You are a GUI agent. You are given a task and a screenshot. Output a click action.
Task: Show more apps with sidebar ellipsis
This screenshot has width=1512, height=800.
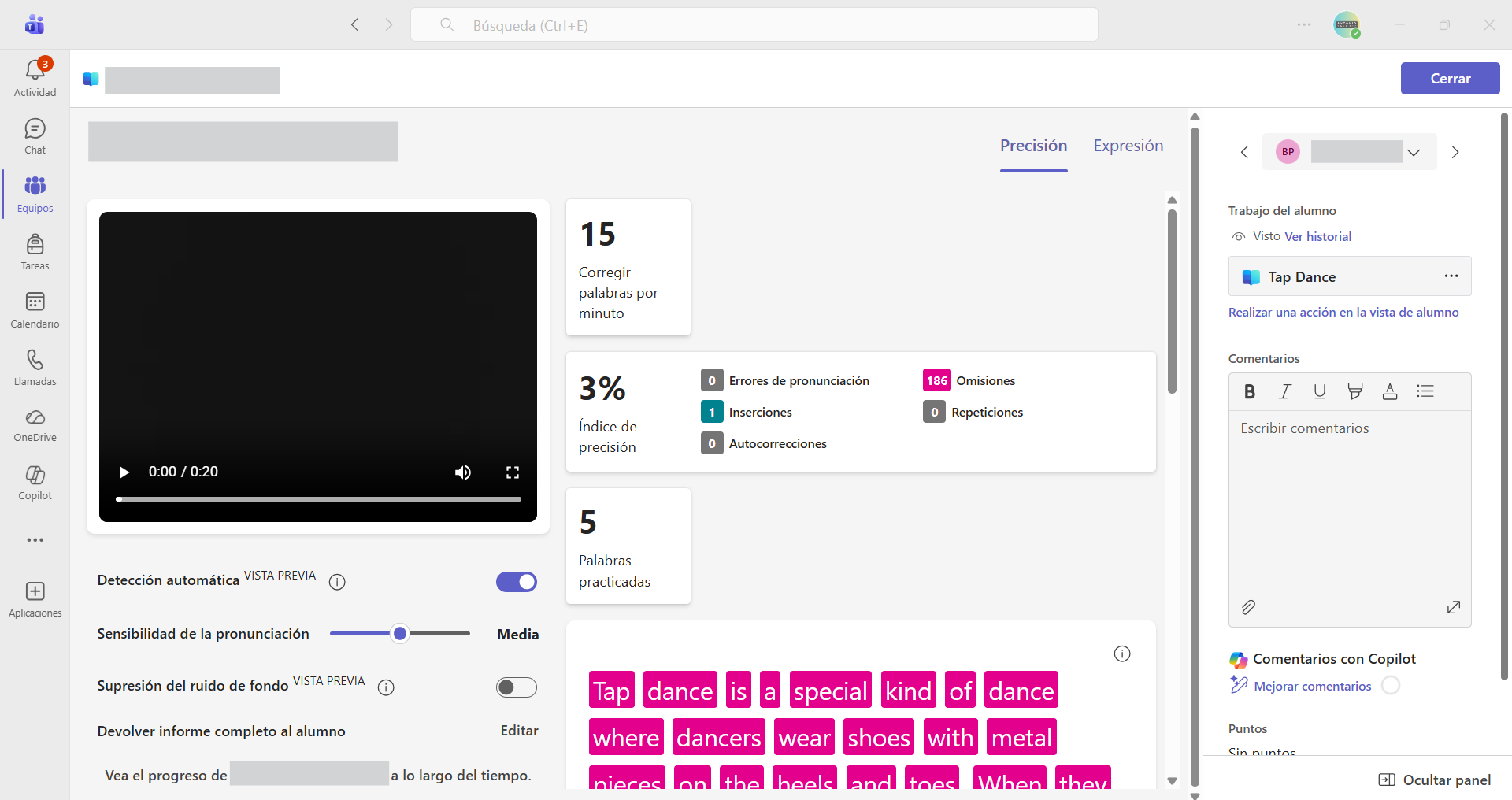pyautogui.click(x=35, y=540)
